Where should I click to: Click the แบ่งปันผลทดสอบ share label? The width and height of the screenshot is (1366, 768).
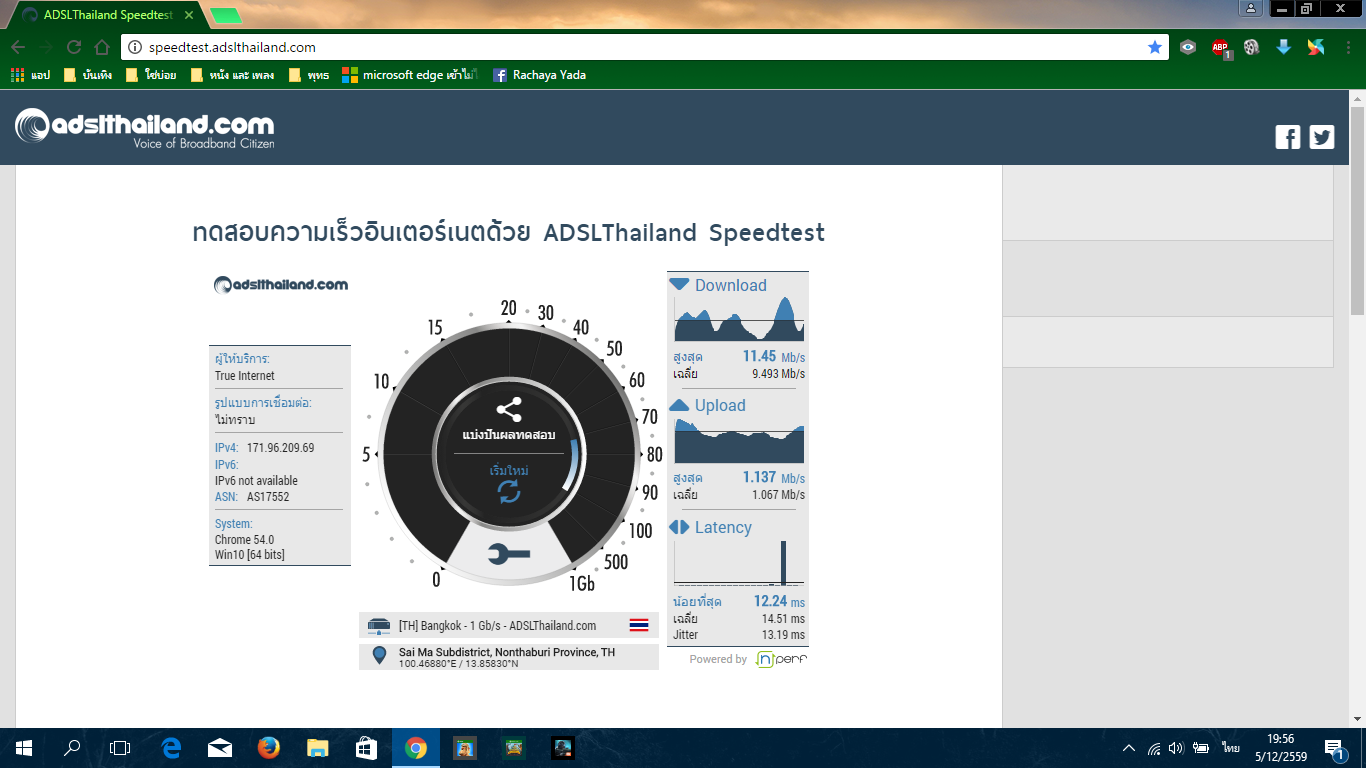click(509, 435)
